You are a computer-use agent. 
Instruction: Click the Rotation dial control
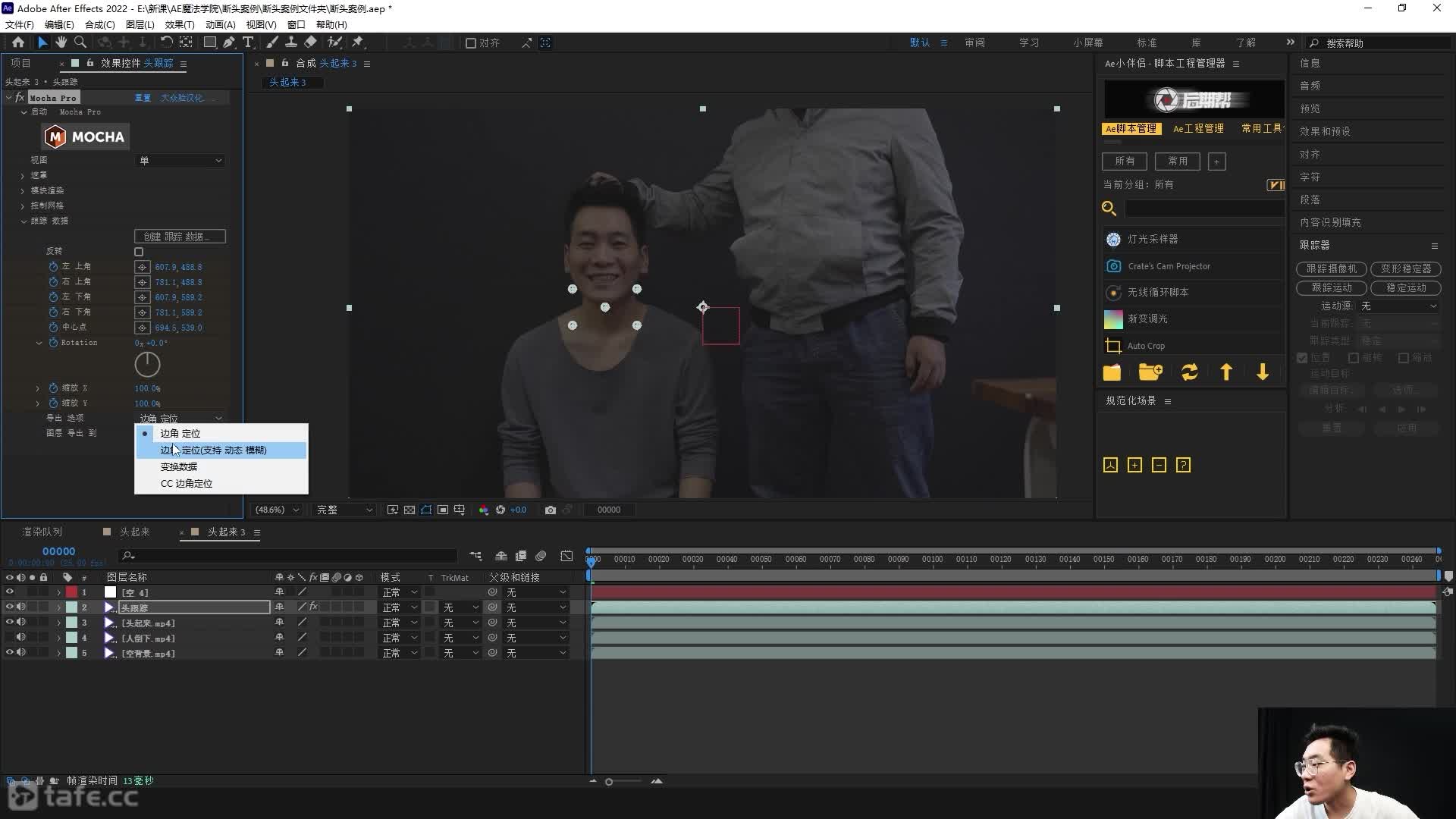147,365
